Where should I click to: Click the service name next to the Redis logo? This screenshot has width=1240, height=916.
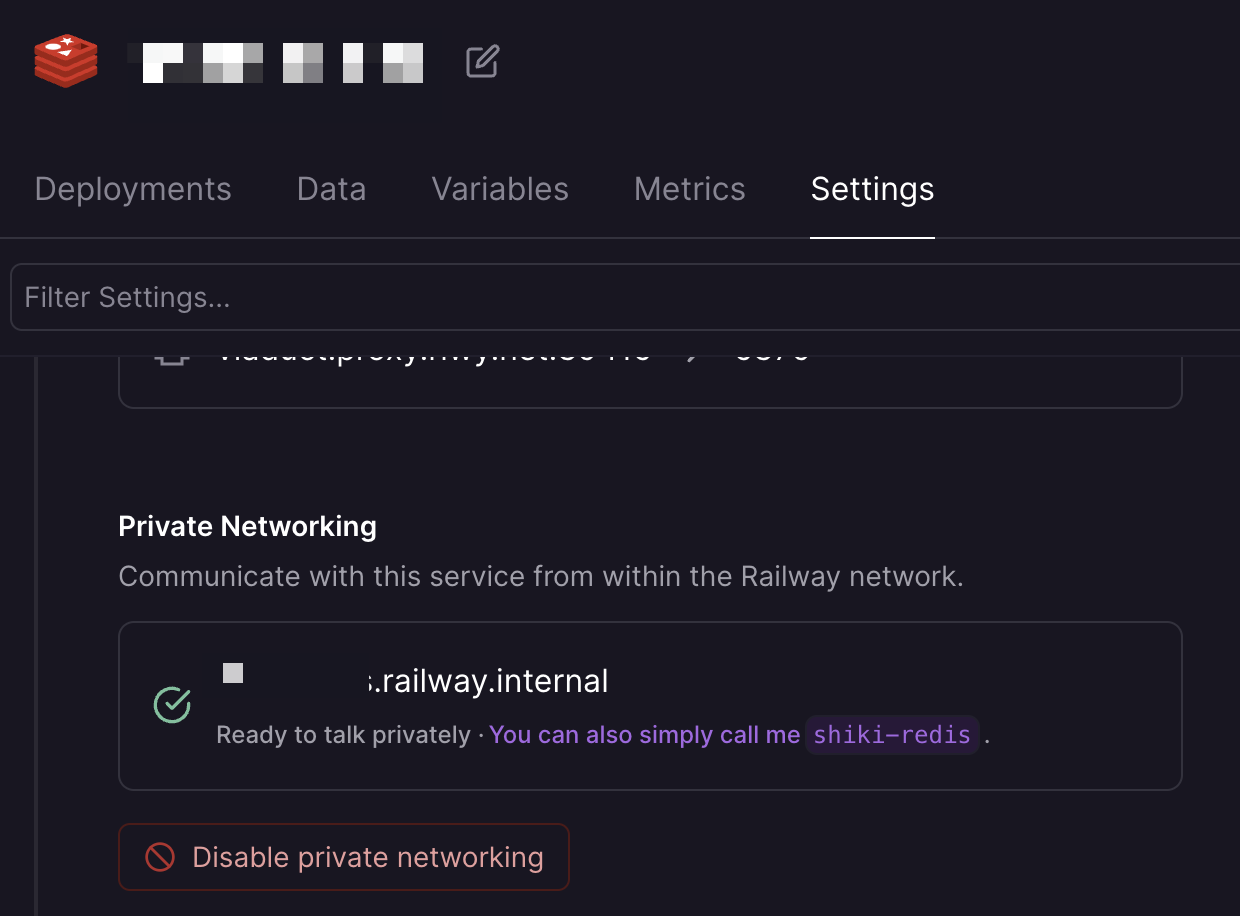[275, 61]
